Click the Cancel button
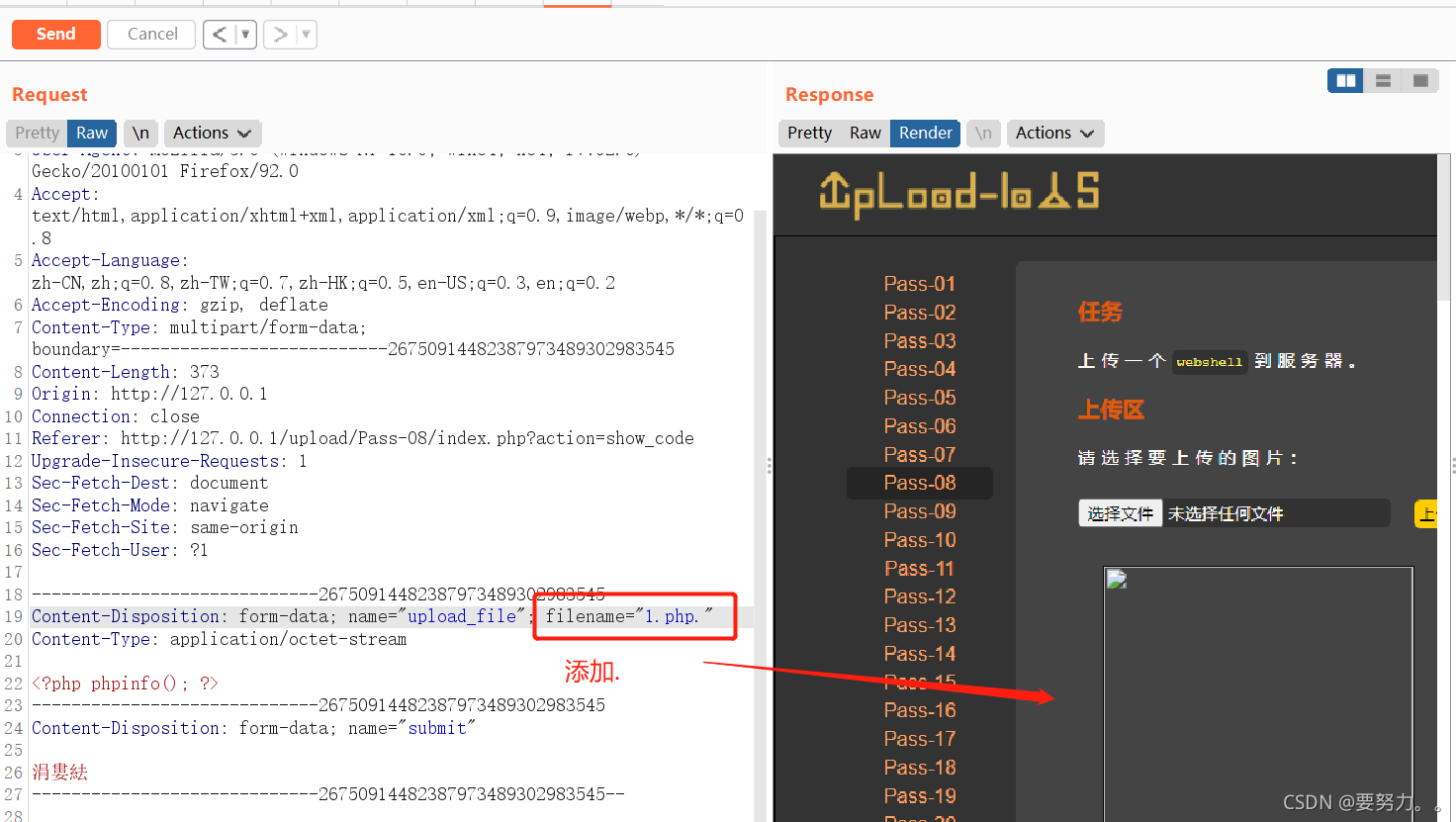The image size is (1456, 822). pos(152,34)
